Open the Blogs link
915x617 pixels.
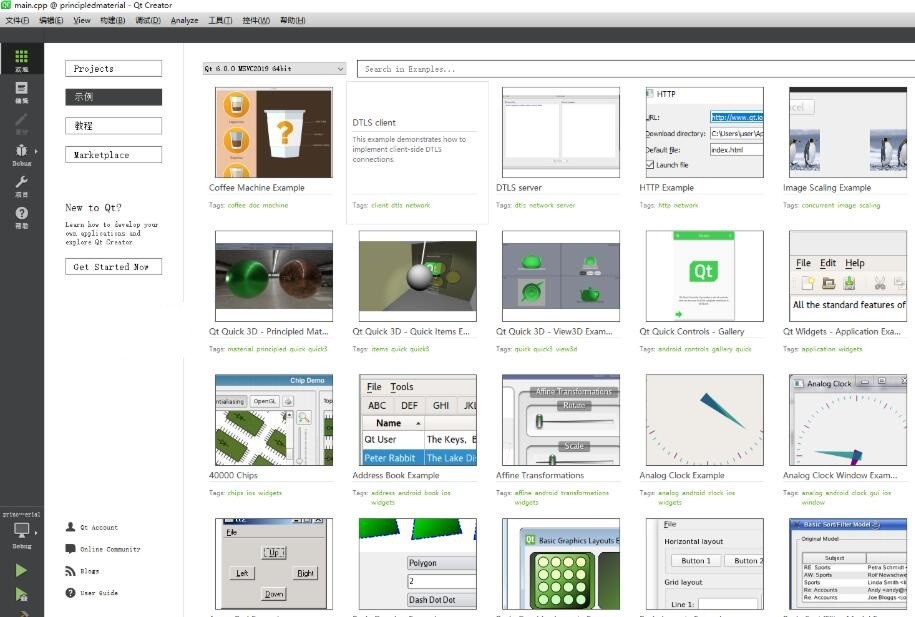click(x=89, y=571)
